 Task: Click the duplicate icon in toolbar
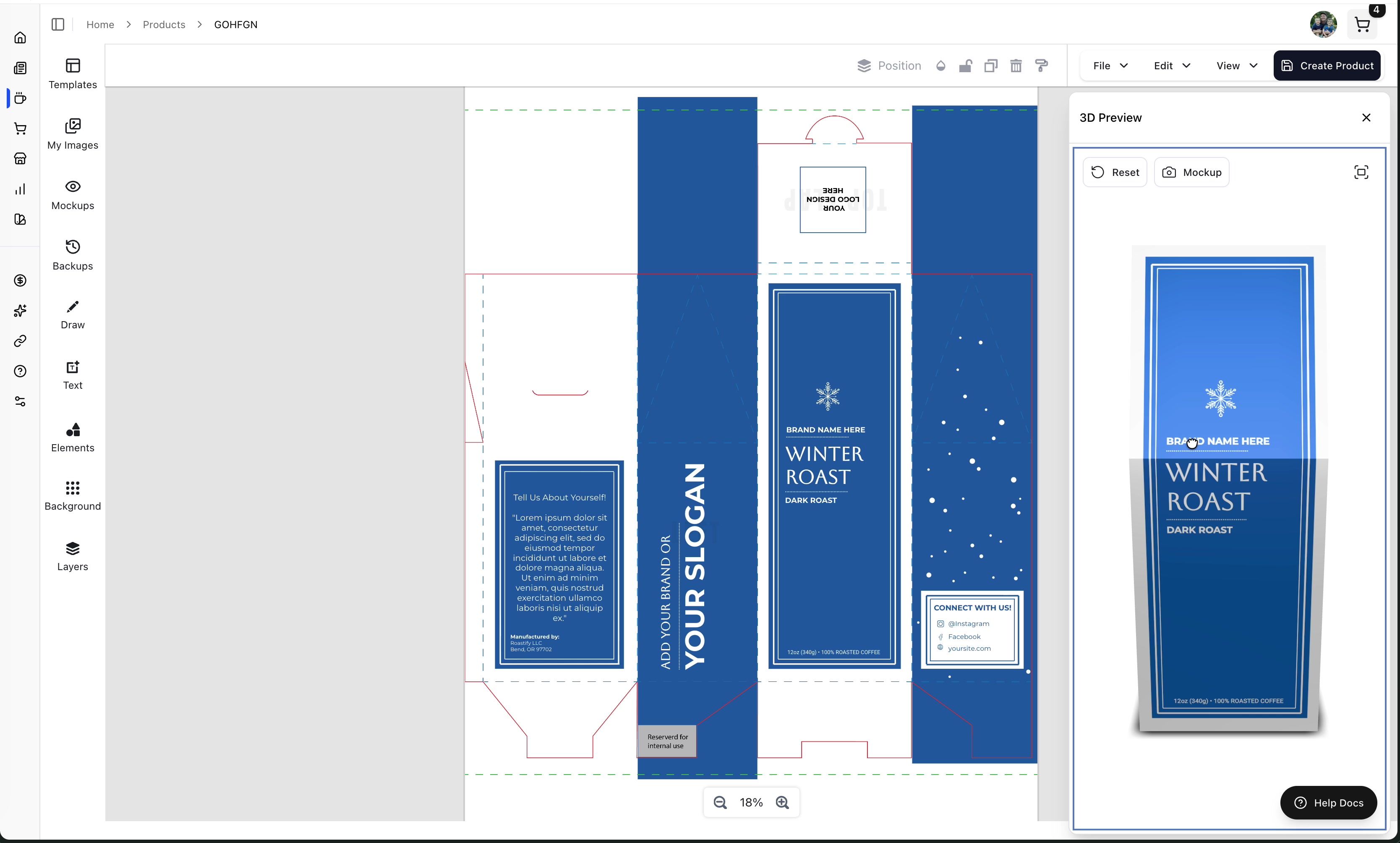[991, 66]
